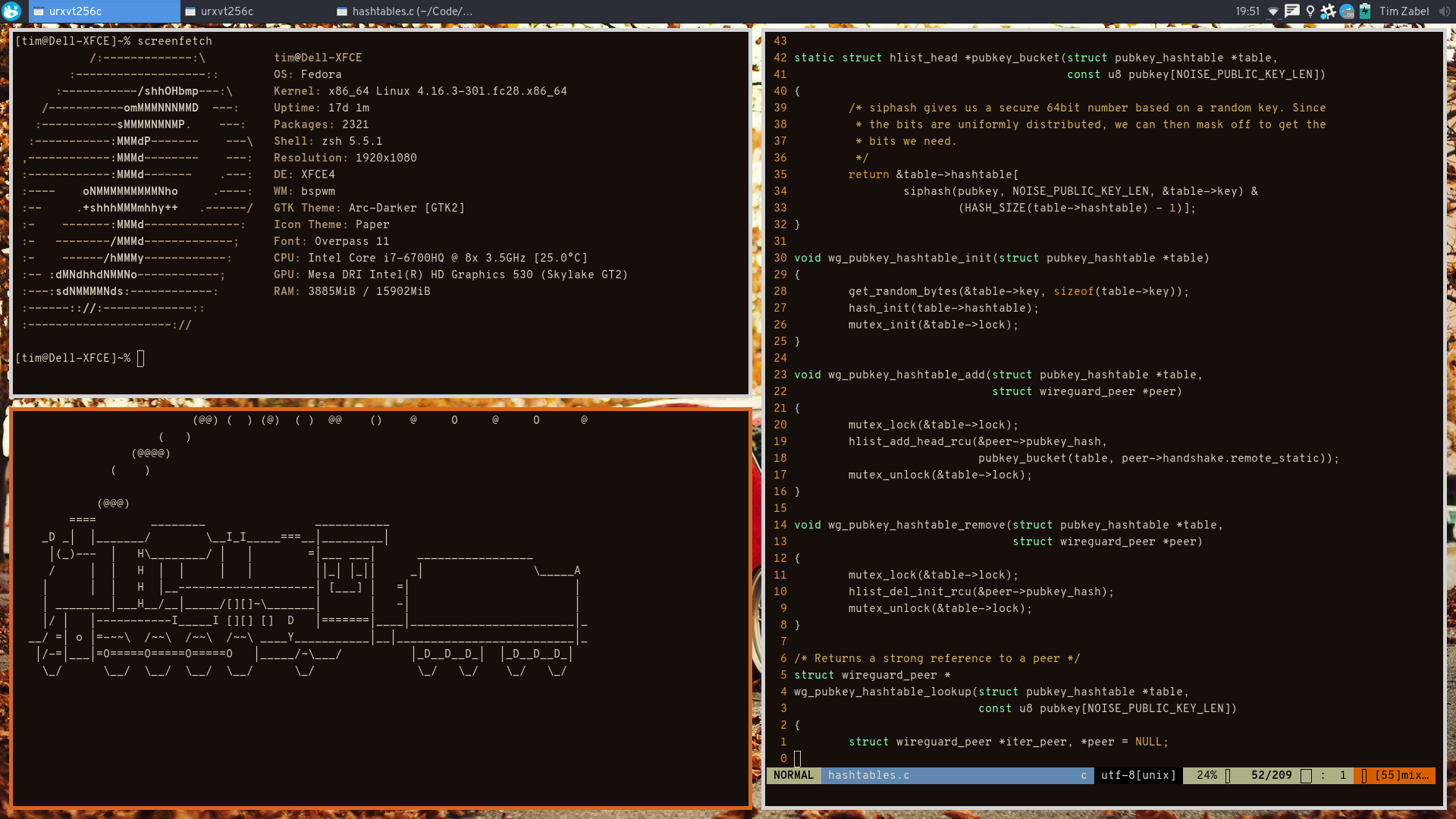Open Telegram tray icon with badge
This screenshot has width=1456, height=819.
click(x=1347, y=11)
